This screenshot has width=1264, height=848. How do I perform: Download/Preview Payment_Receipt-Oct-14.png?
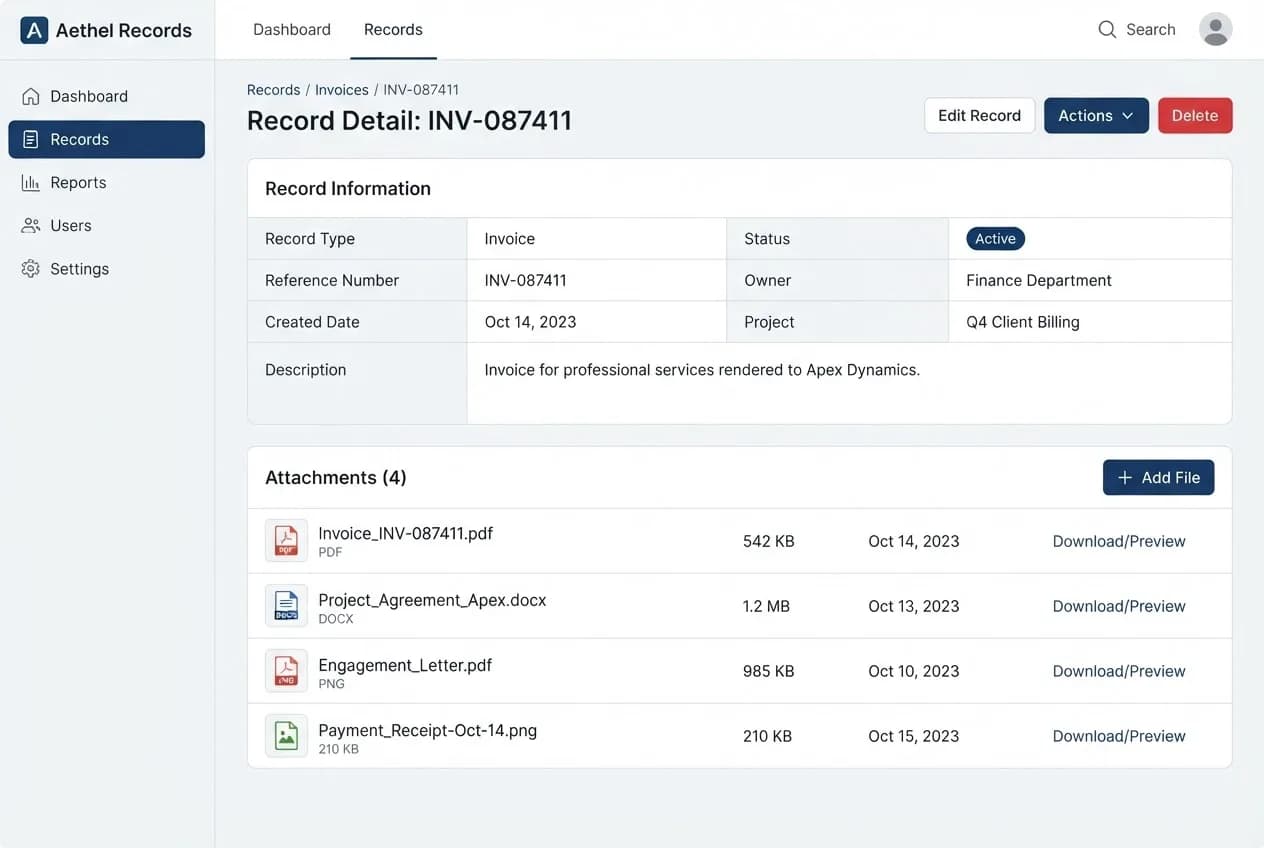(1119, 737)
